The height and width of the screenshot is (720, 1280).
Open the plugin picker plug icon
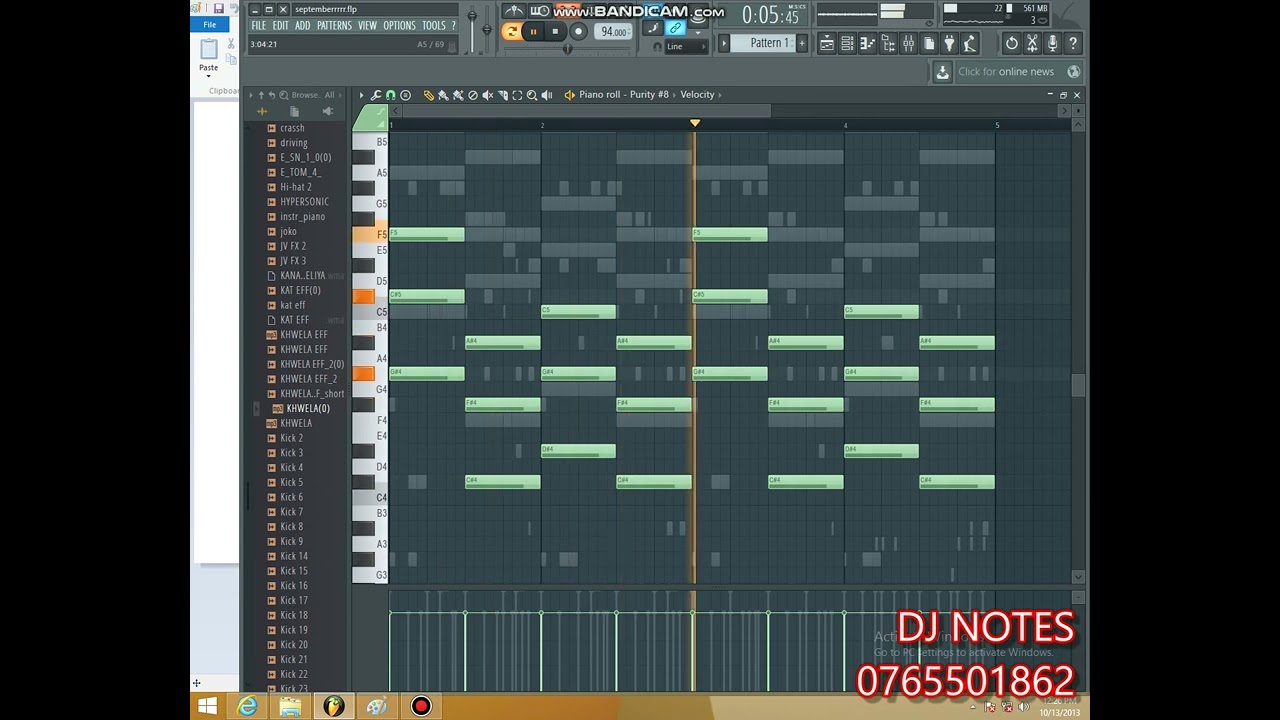(x=949, y=44)
